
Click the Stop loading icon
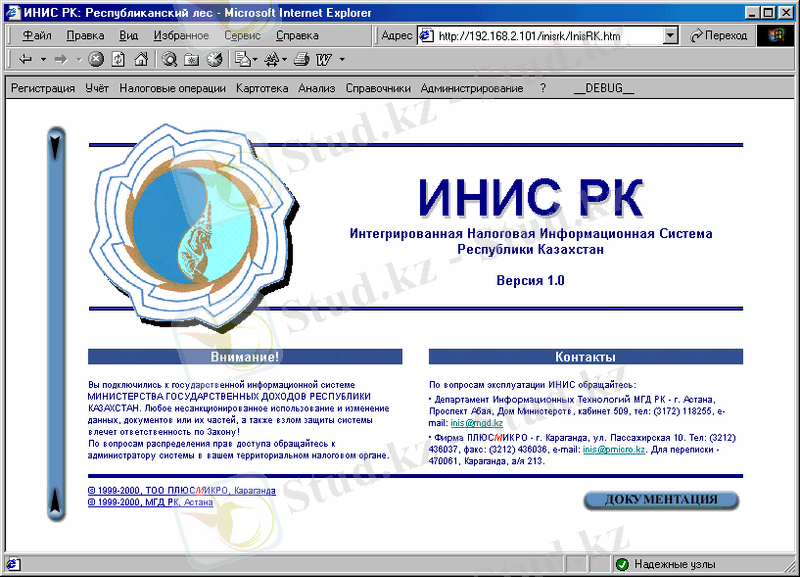point(96,60)
